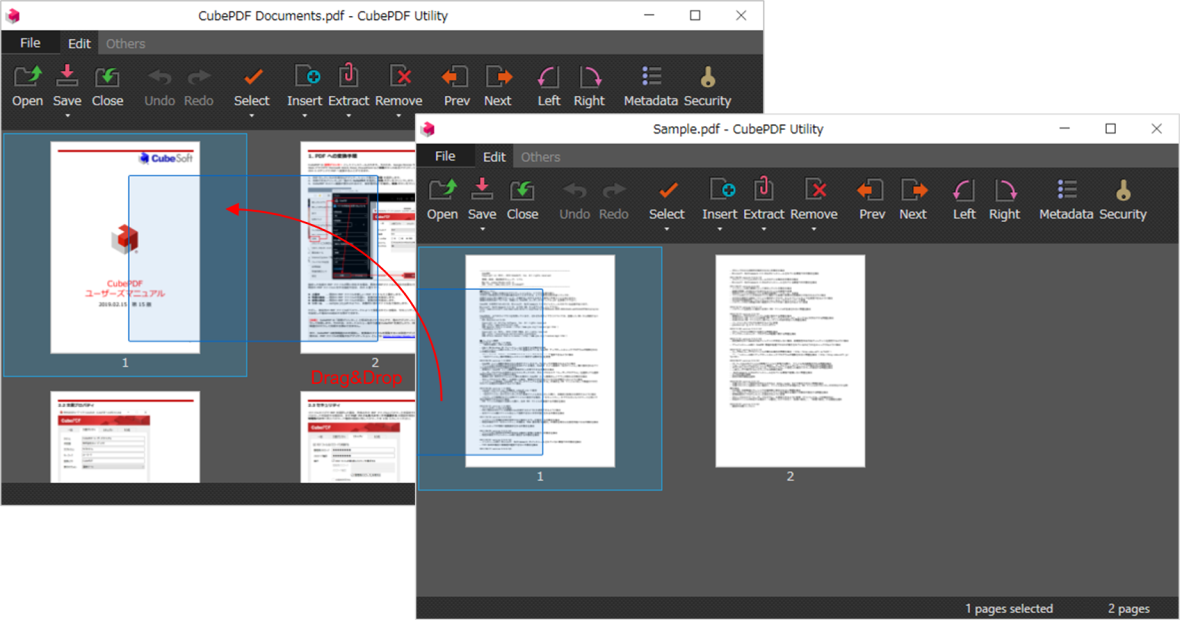Expand Save dropdown arrow in Sample.pdf window
The image size is (1180, 620).
tap(482, 229)
